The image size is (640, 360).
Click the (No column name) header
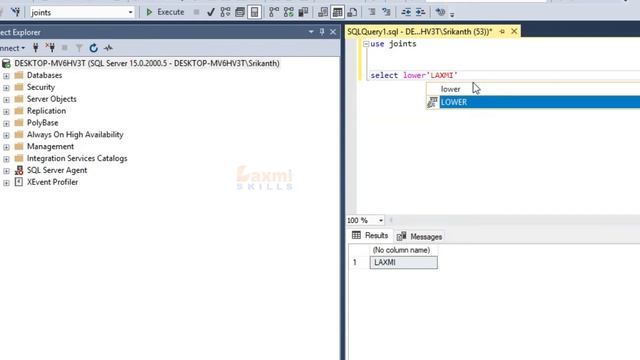402,250
